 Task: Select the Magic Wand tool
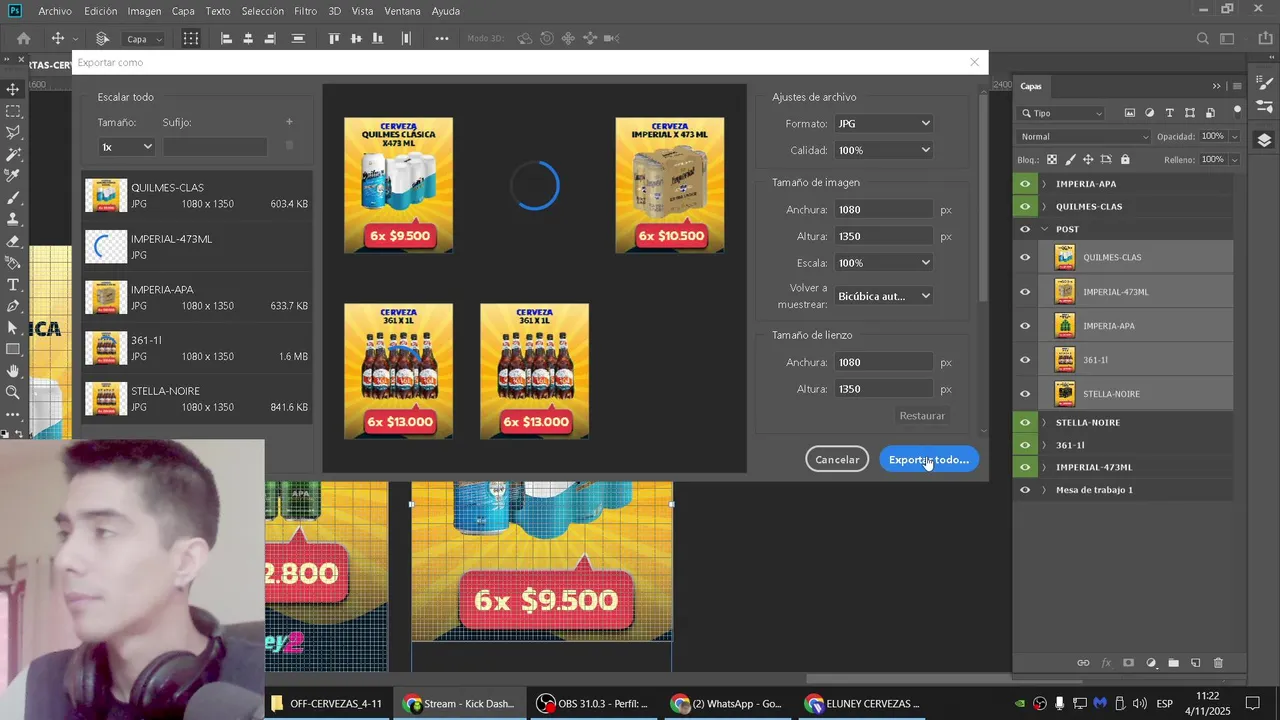13,154
